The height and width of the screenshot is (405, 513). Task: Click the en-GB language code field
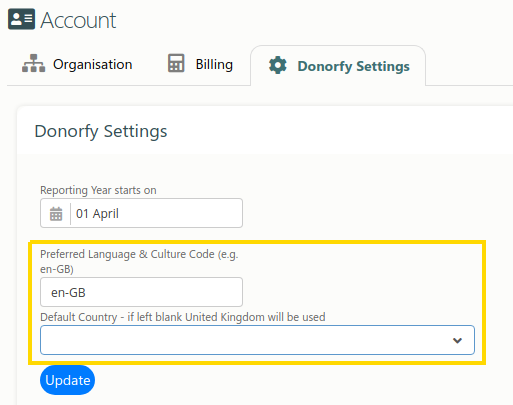click(x=141, y=292)
